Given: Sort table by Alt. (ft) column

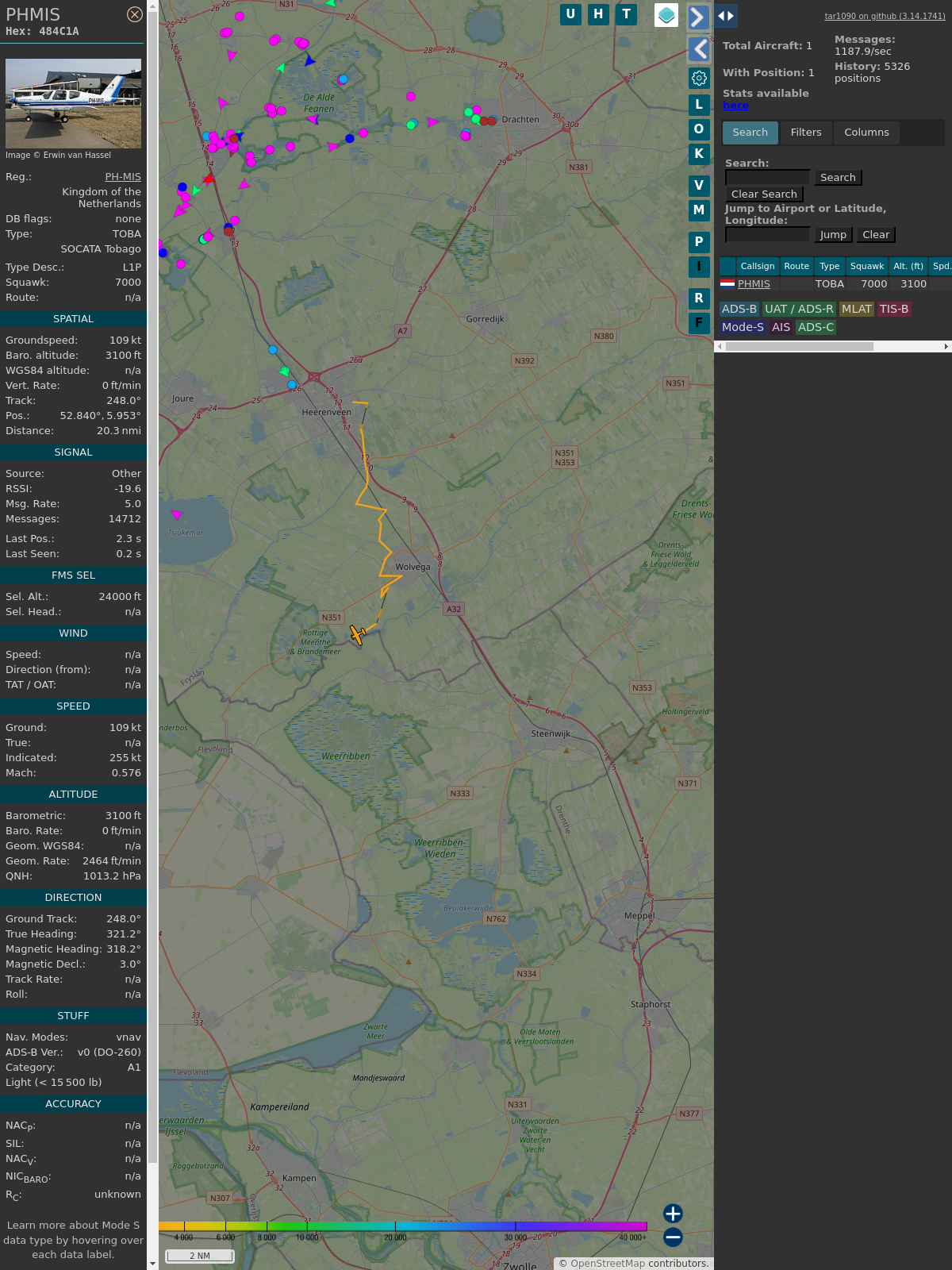Looking at the screenshot, I should pos(908,267).
